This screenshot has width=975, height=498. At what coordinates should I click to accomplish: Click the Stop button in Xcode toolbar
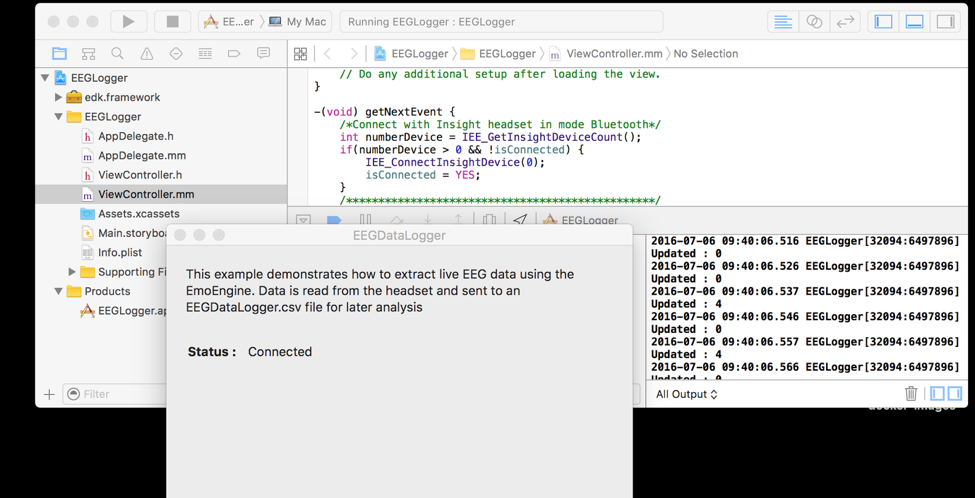pos(172,21)
